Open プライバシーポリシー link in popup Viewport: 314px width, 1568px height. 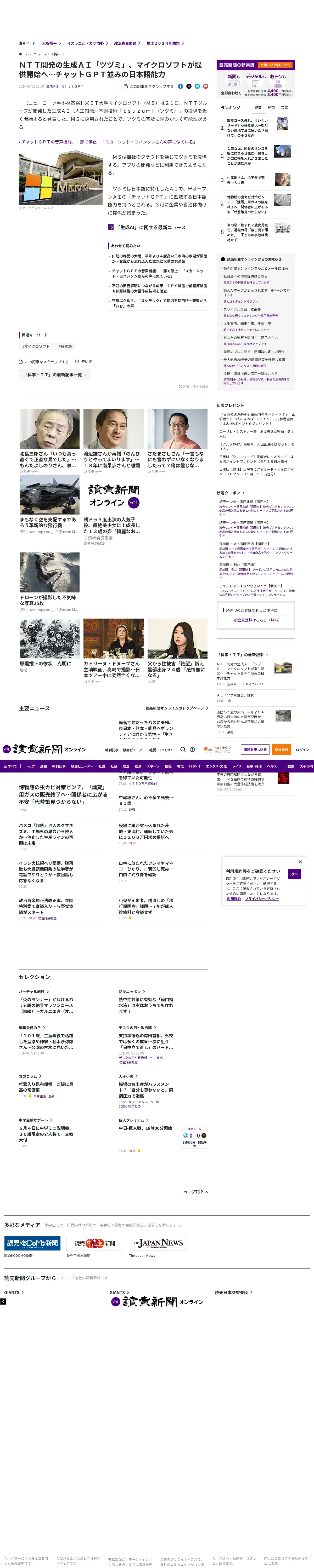[262, 898]
